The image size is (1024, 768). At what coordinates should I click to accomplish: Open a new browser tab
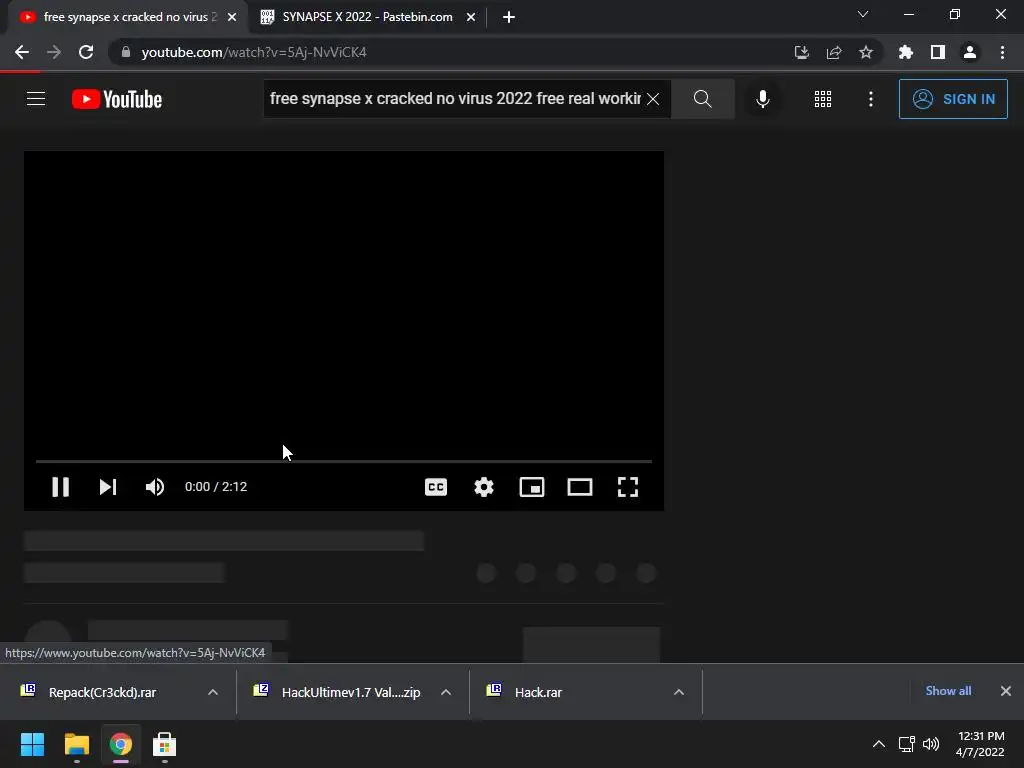(509, 18)
